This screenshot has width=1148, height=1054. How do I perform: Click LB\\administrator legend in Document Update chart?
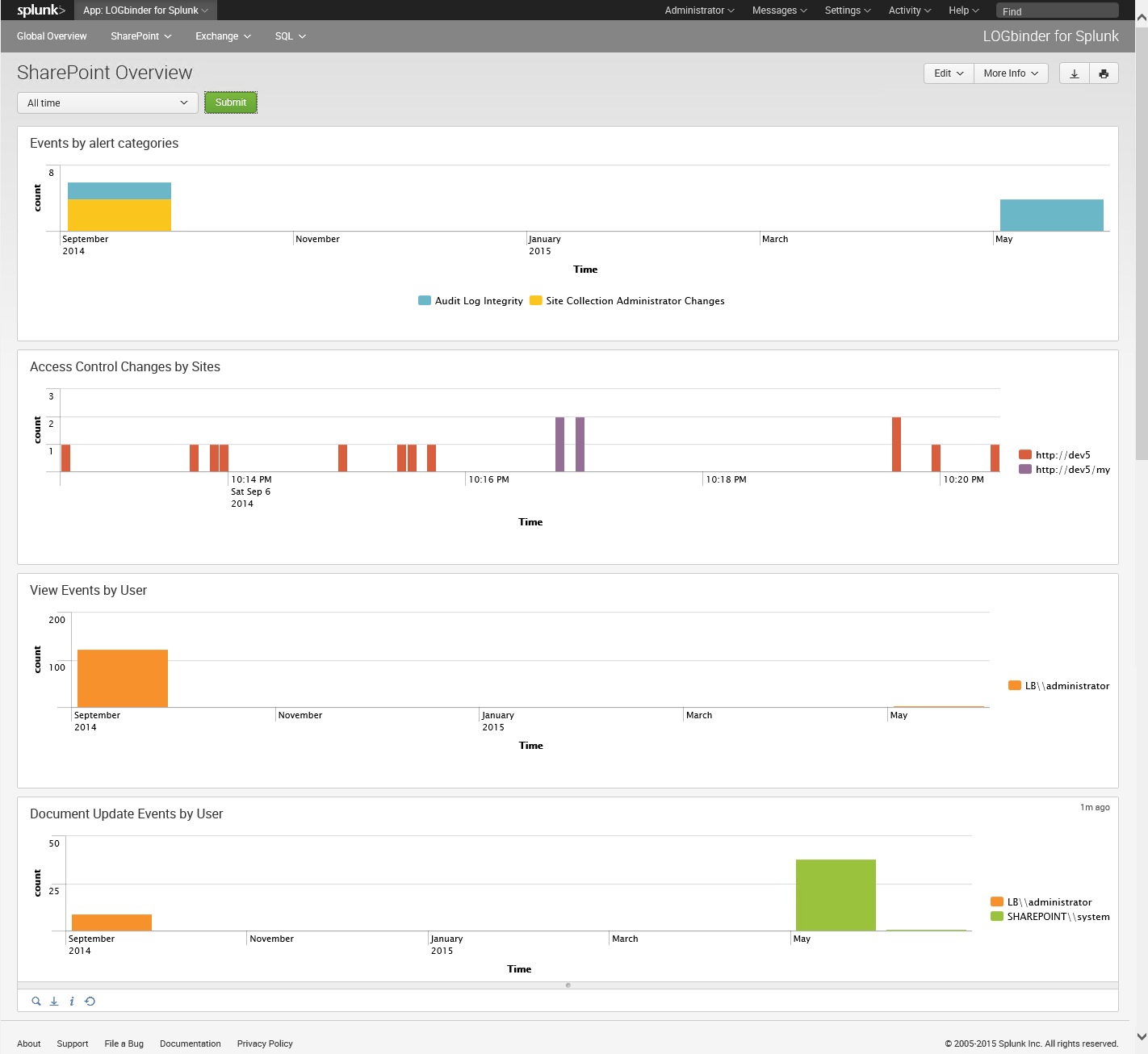tap(1041, 901)
